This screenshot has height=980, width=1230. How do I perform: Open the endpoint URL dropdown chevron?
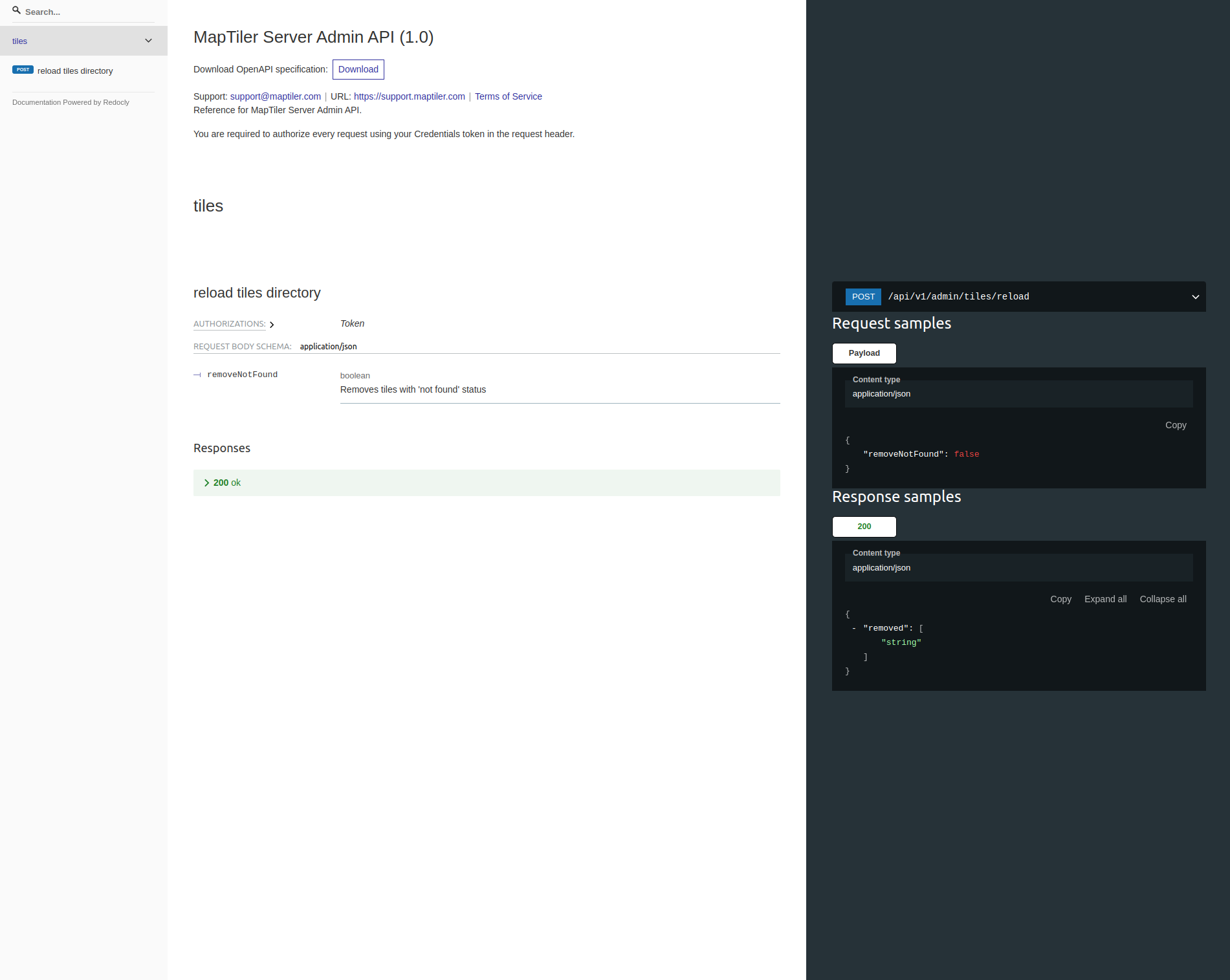[1195, 297]
